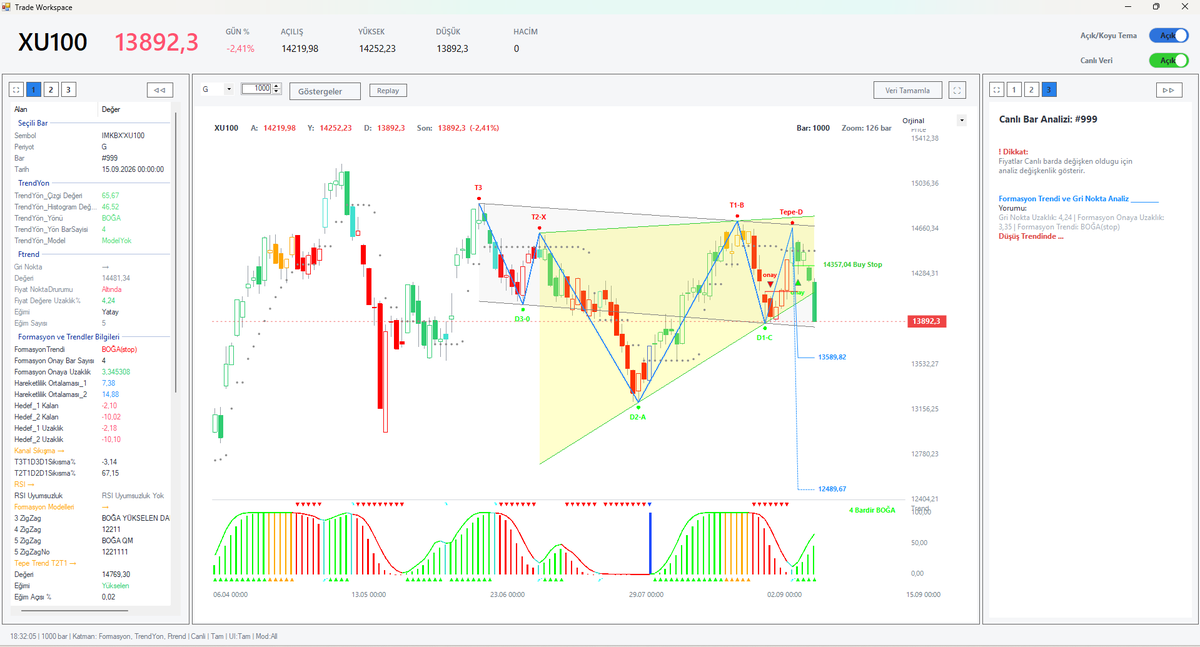Click the Replay button

click(388, 90)
